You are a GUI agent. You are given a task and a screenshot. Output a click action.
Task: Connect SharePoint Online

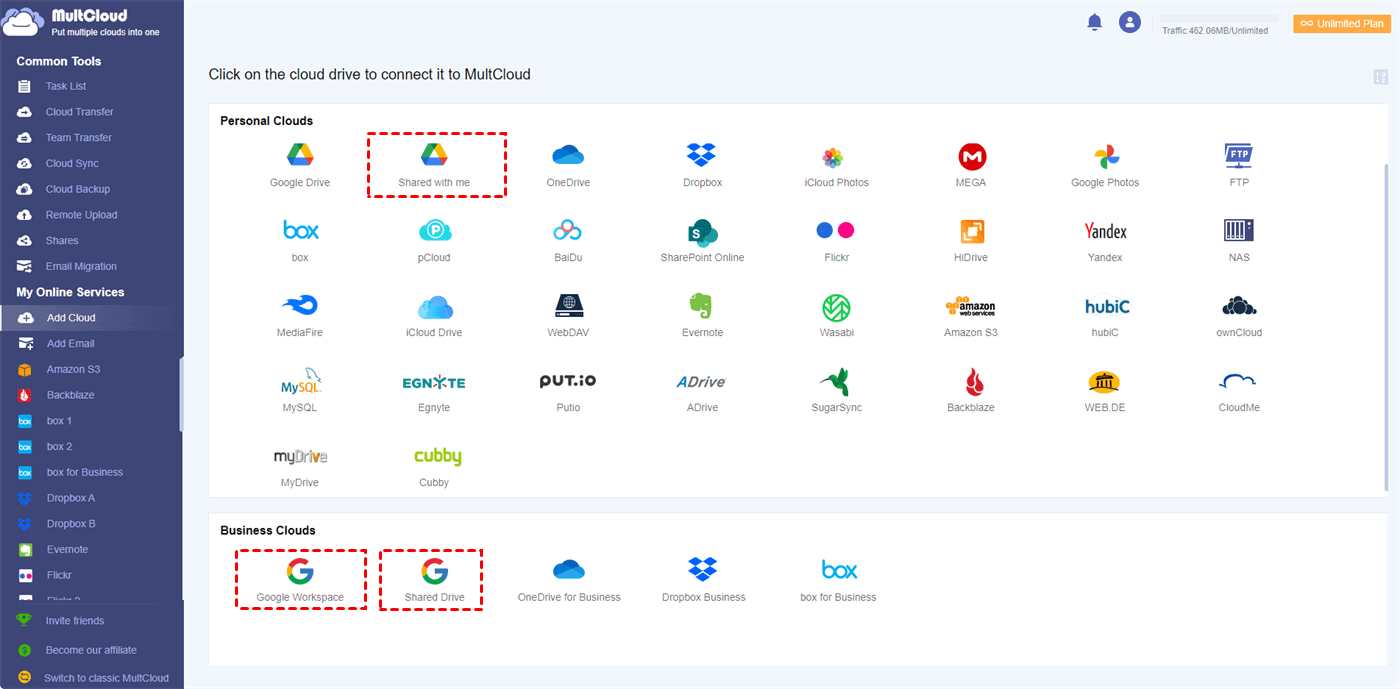click(702, 240)
